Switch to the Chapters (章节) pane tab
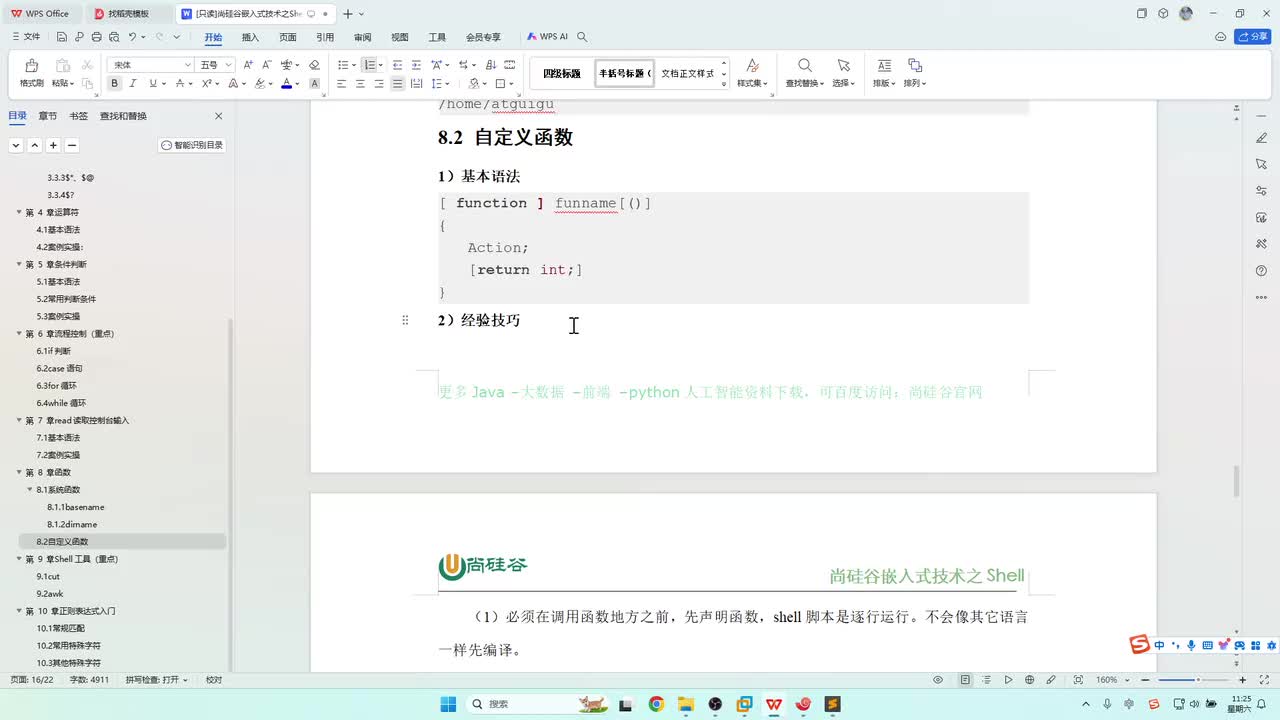Viewport: 1280px width, 720px height. point(48,116)
